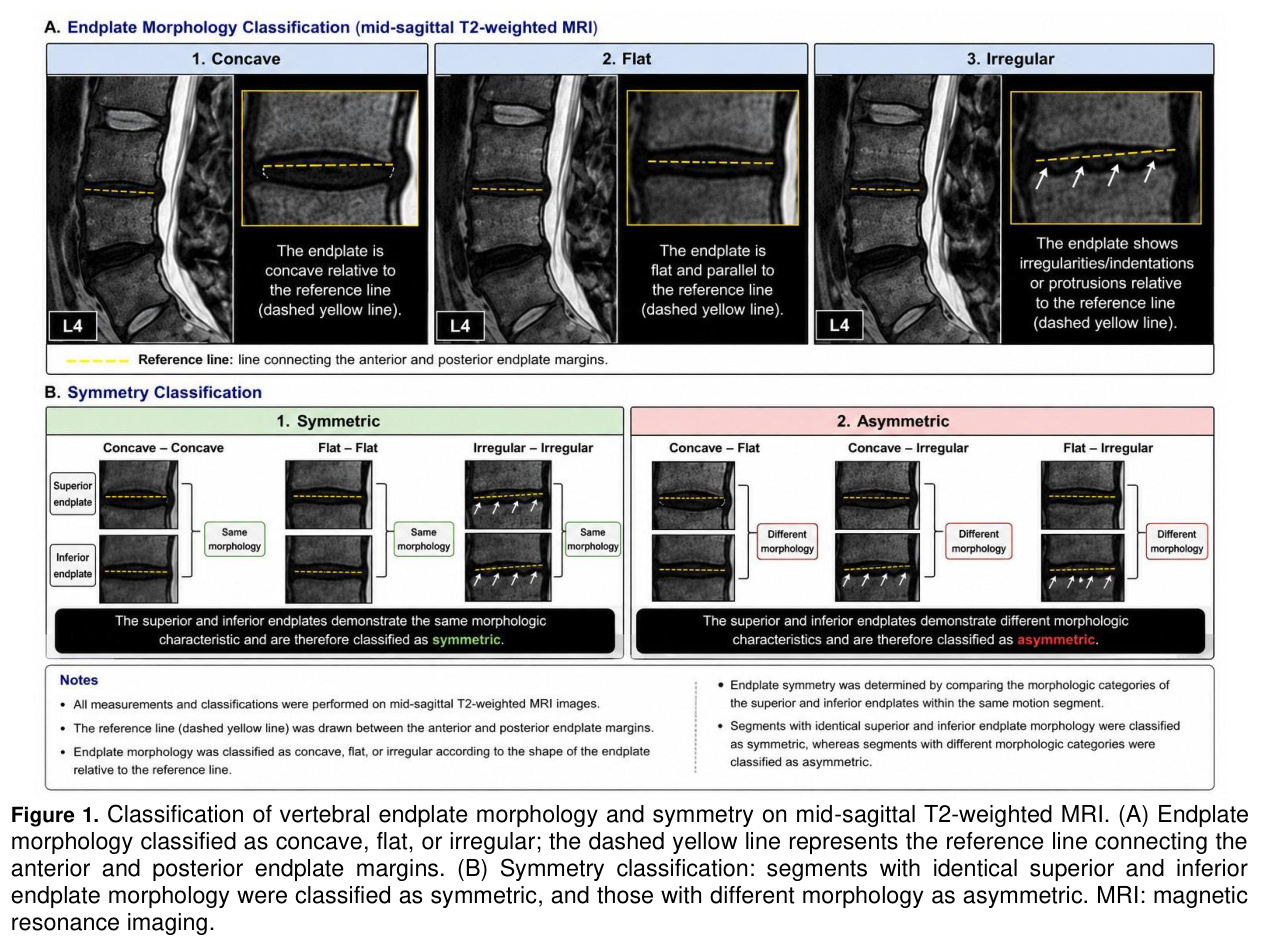The image size is (1266, 945).
Task: Click the "Concave – Concave" column label
Action: [x=163, y=448]
